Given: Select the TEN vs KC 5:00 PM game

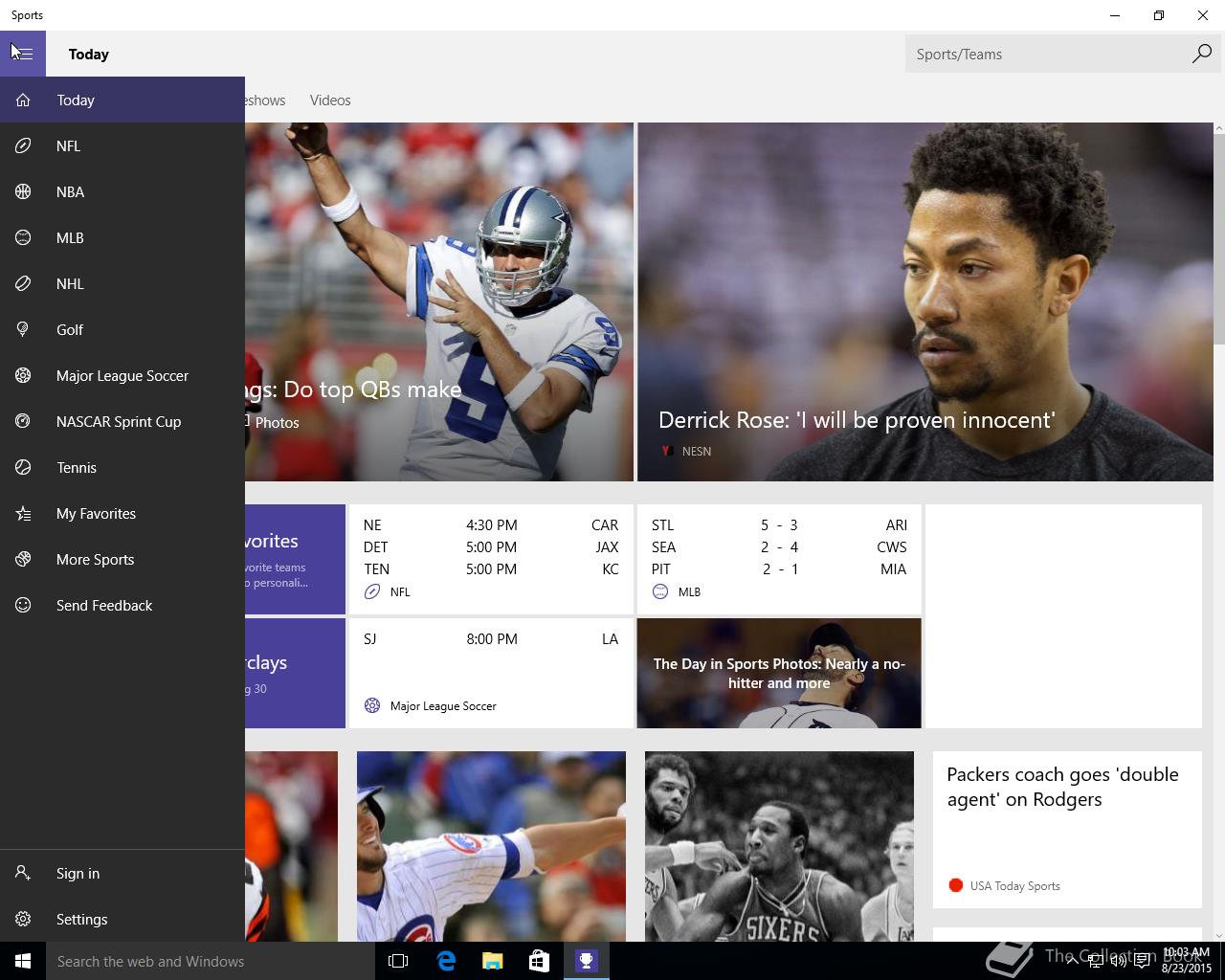Looking at the screenshot, I should (x=491, y=568).
